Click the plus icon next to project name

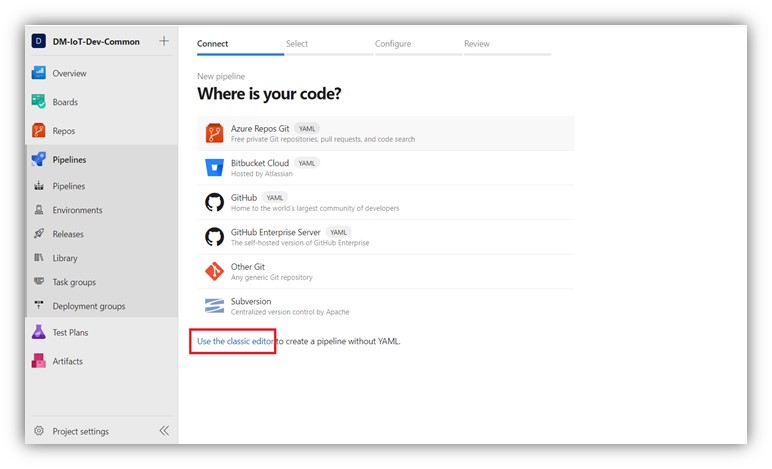click(x=164, y=41)
